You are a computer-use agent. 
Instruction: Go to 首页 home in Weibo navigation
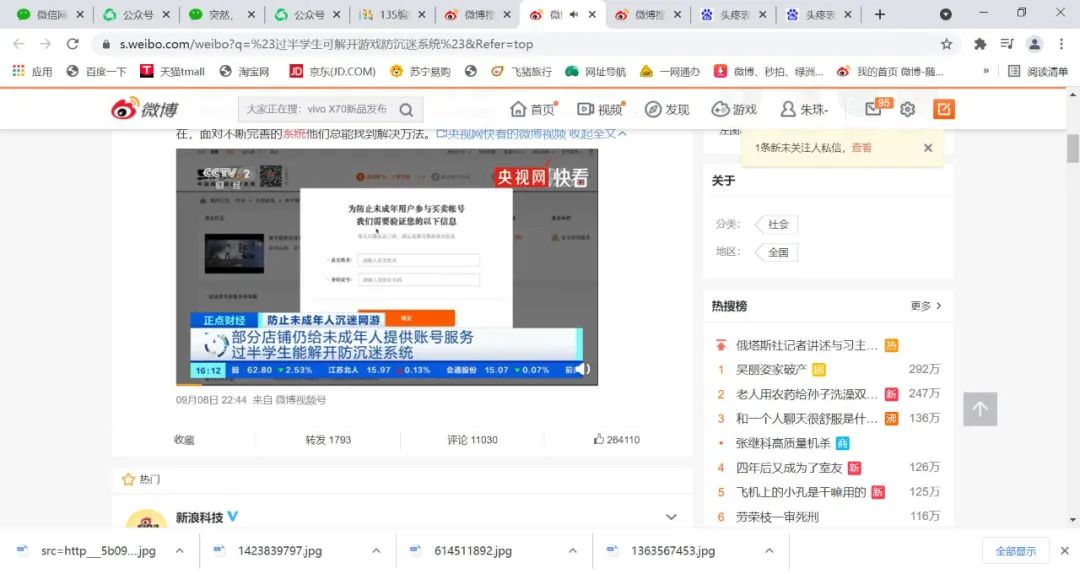533,109
